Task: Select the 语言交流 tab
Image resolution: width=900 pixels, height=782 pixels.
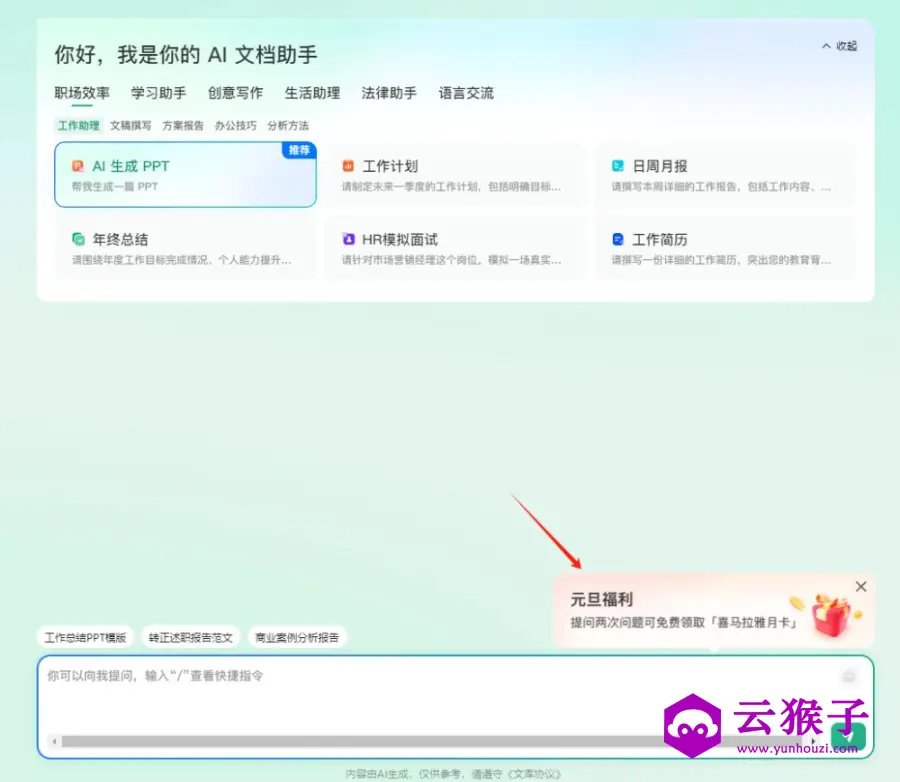Action: (466, 93)
